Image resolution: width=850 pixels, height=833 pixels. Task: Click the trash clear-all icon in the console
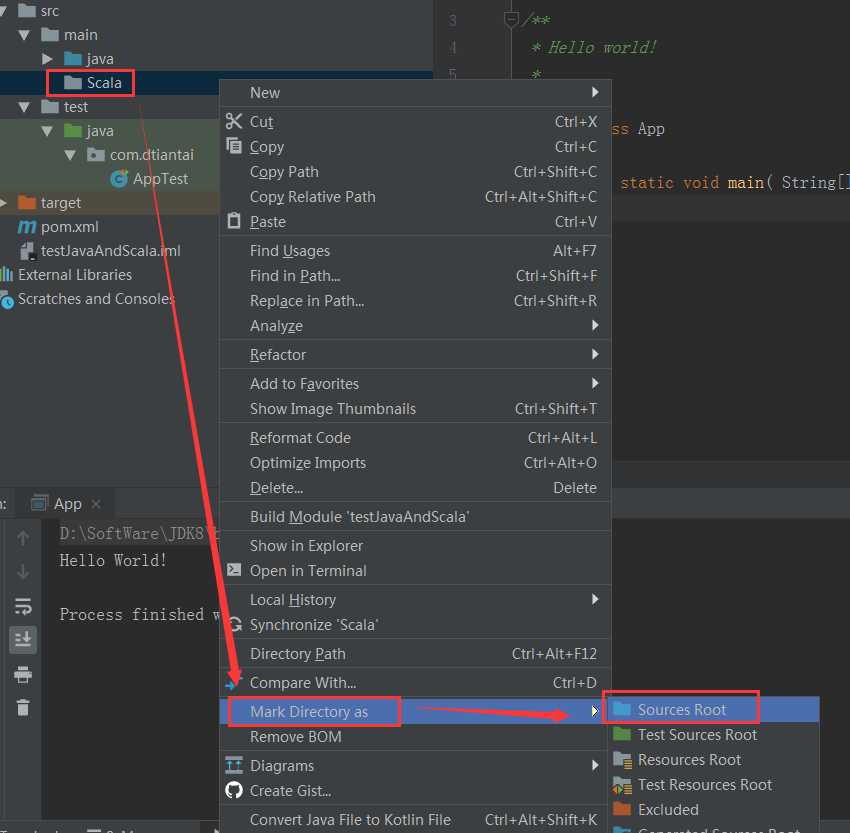[x=23, y=707]
